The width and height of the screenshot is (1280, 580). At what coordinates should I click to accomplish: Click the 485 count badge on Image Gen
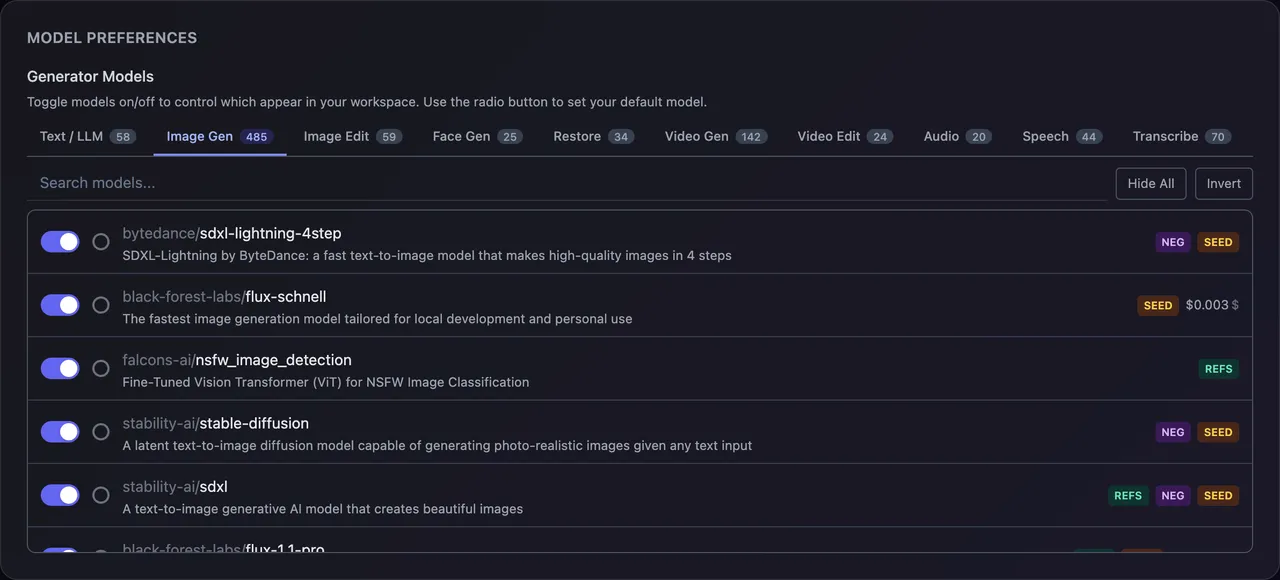pos(257,137)
